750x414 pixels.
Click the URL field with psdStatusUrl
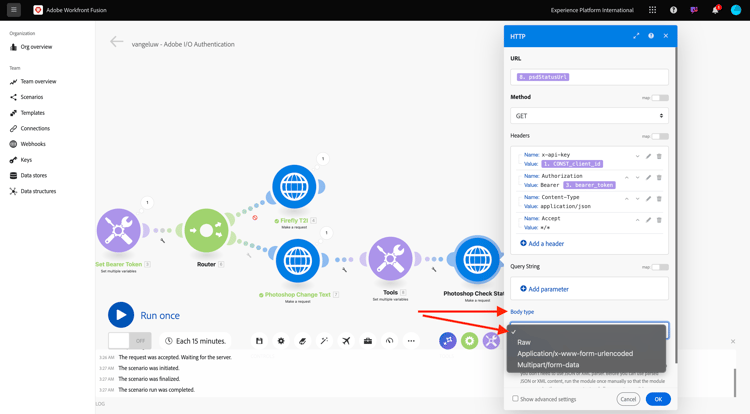tap(589, 77)
